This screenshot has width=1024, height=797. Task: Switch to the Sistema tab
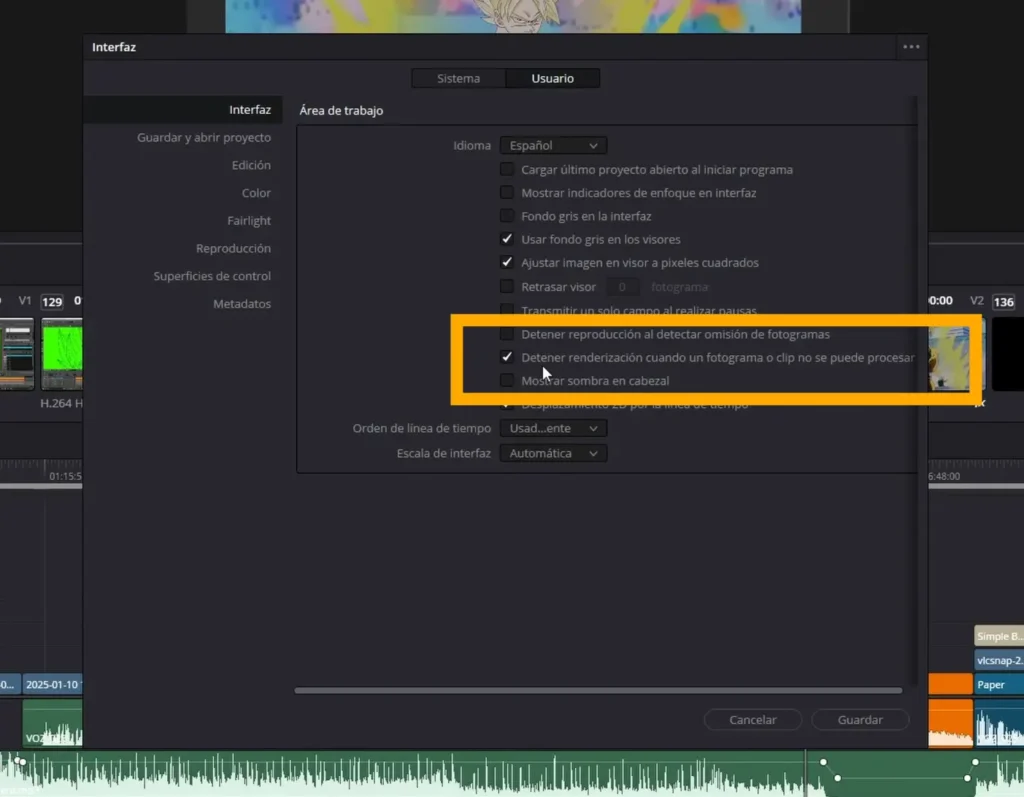(458, 78)
